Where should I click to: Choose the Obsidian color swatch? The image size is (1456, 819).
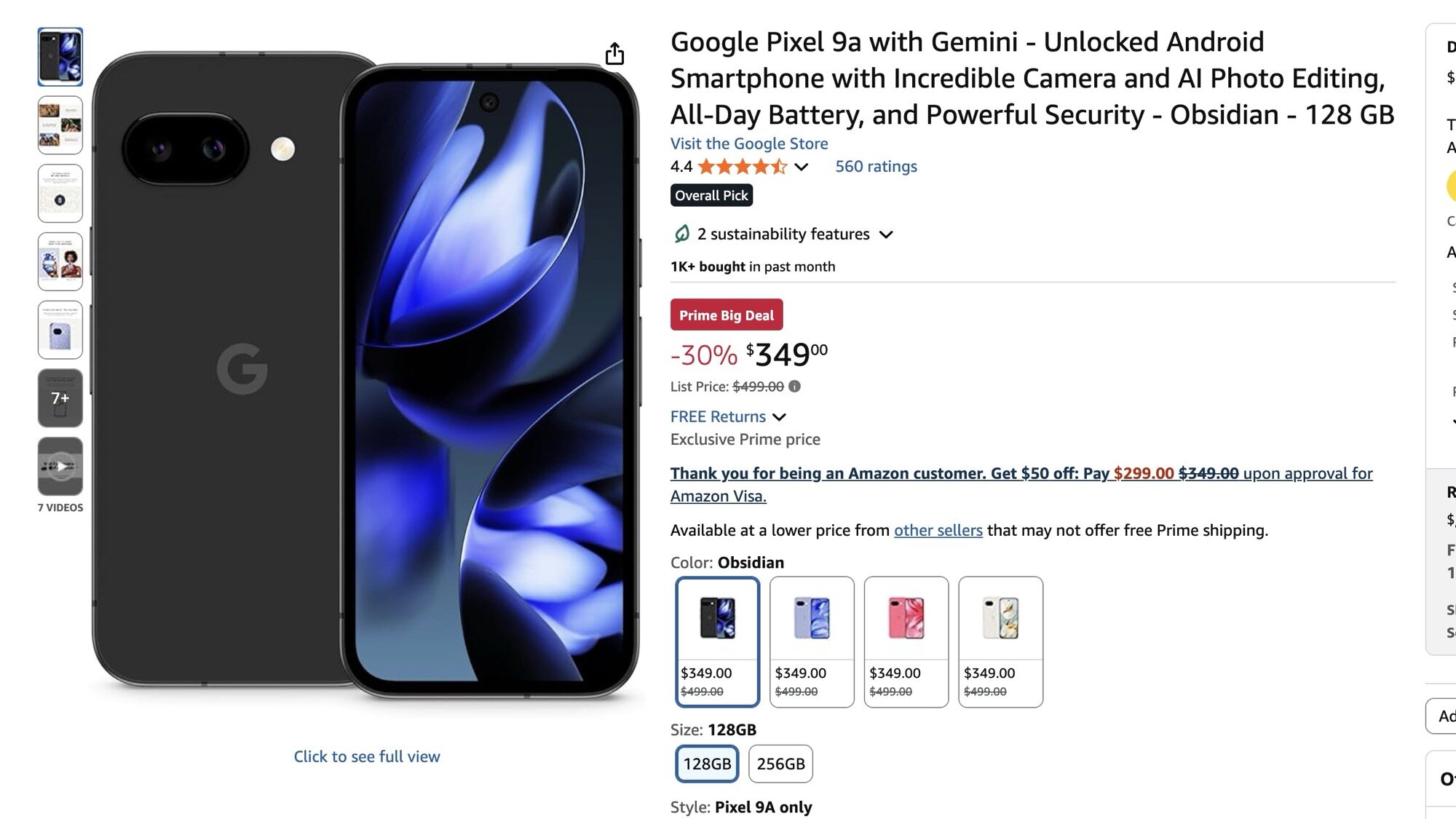coord(717,641)
